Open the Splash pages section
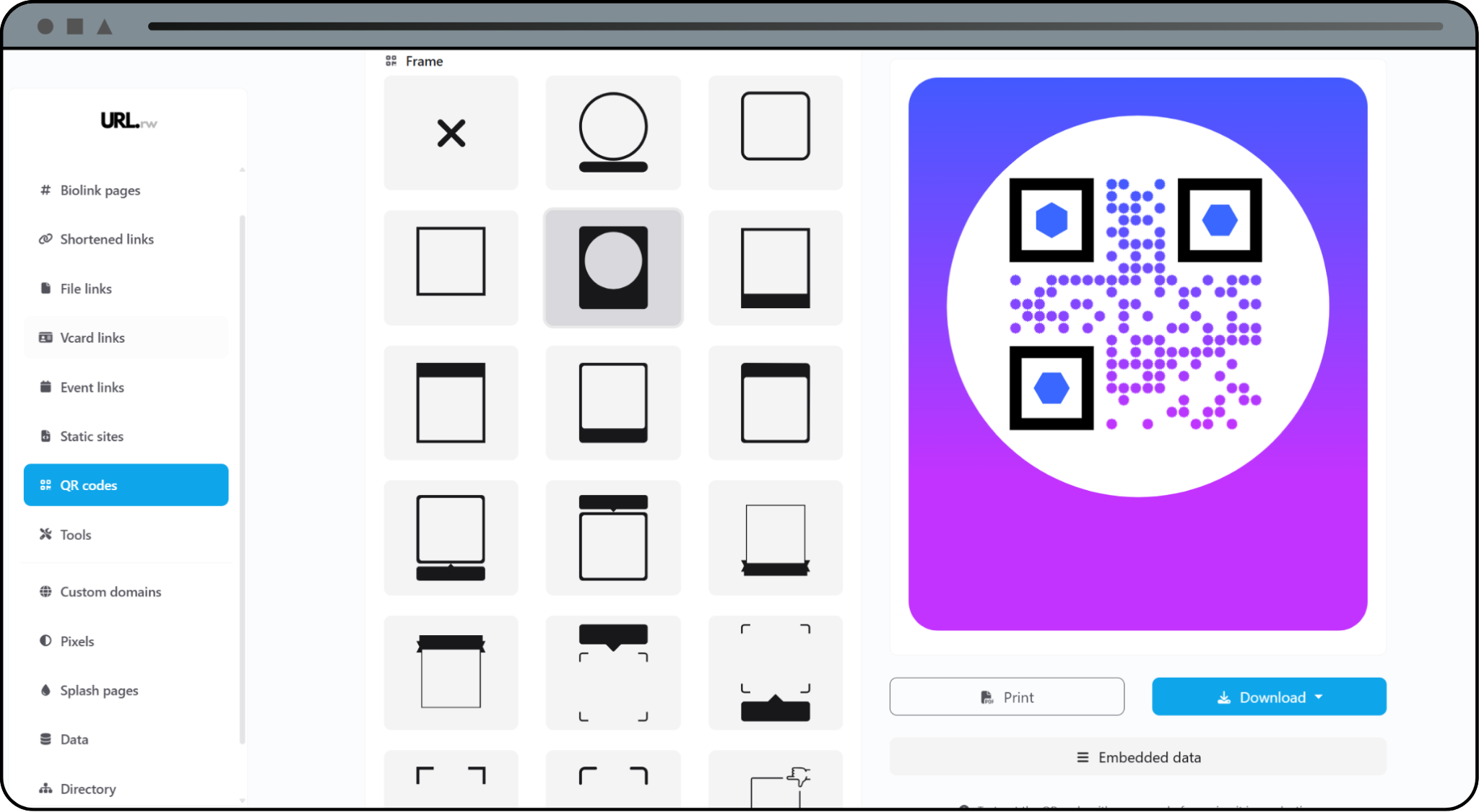 [x=98, y=690]
